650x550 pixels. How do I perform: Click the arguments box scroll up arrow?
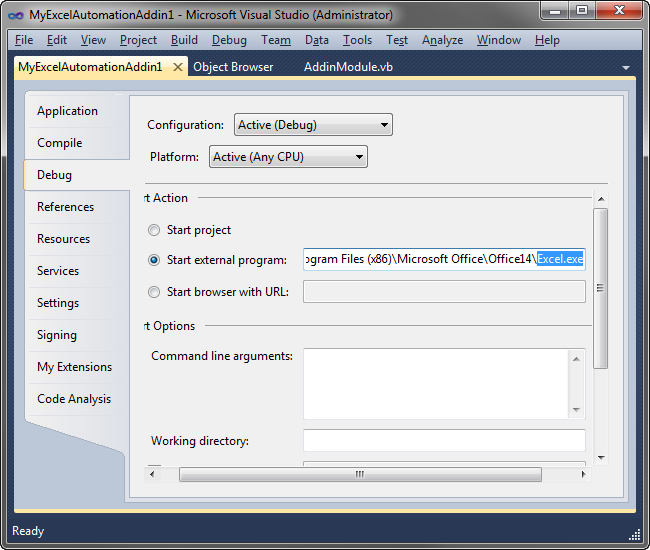(577, 359)
